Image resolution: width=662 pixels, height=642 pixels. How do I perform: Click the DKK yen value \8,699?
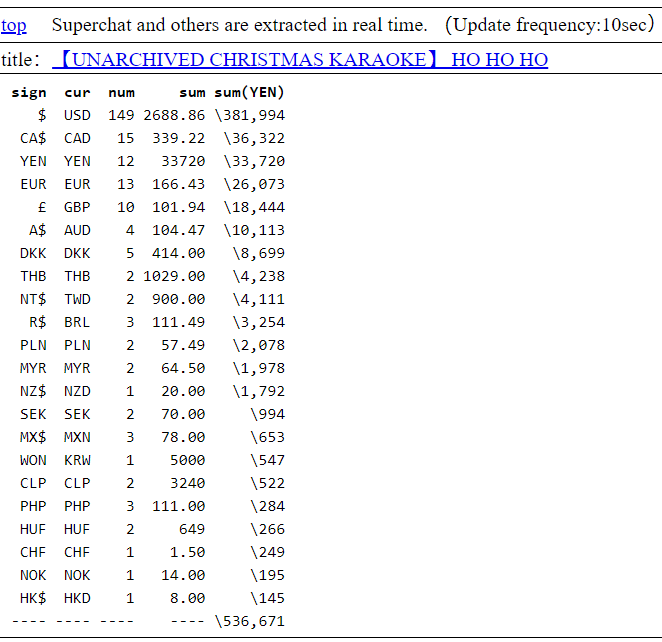click(x=258, y=253)
